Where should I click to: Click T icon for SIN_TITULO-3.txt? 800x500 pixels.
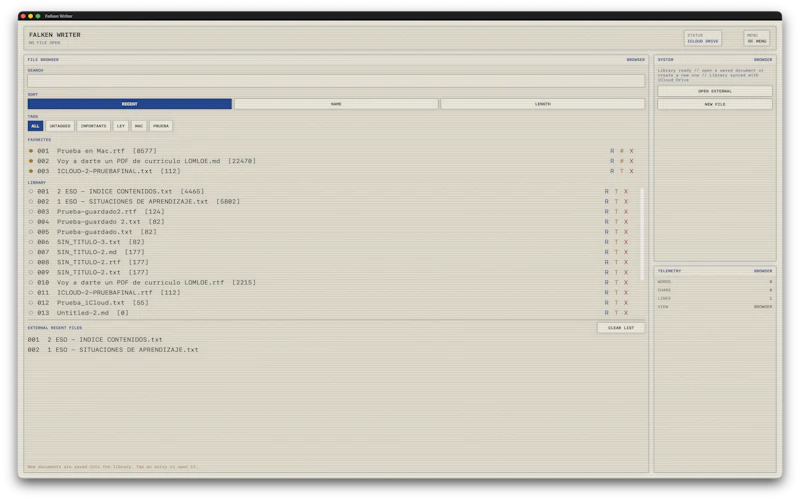click(x=616, y=242)
